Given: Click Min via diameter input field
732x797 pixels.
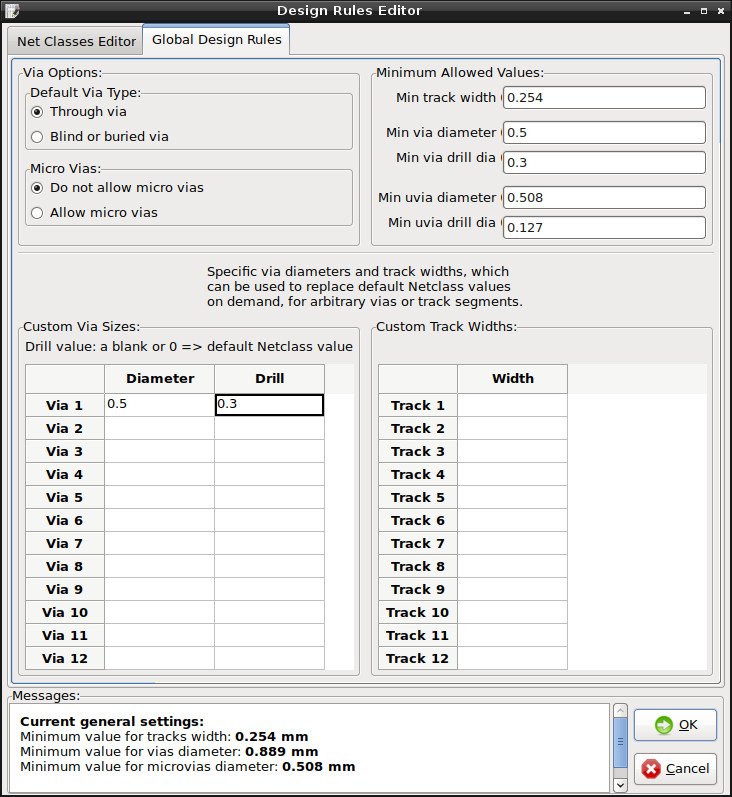Looking at the screenshot, I should pyautogui.click(x=604, y=132).
